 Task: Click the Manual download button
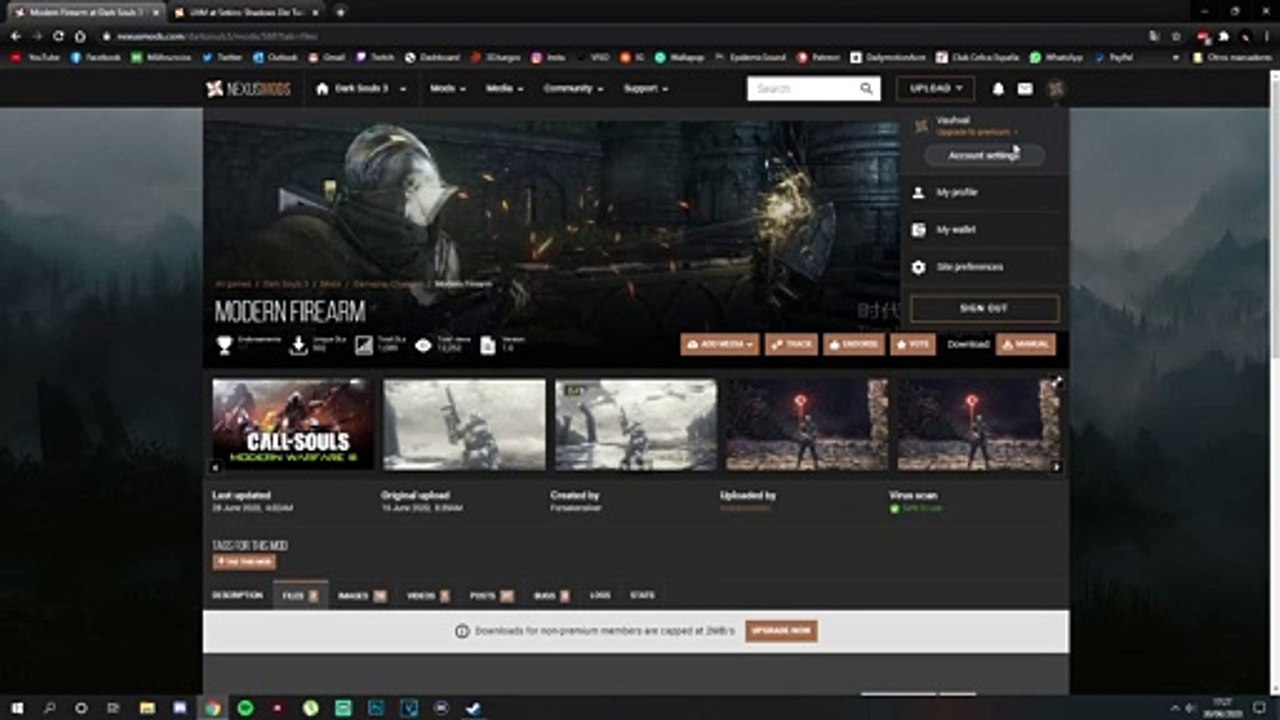pyautogui.click(x=1025, y=345)
